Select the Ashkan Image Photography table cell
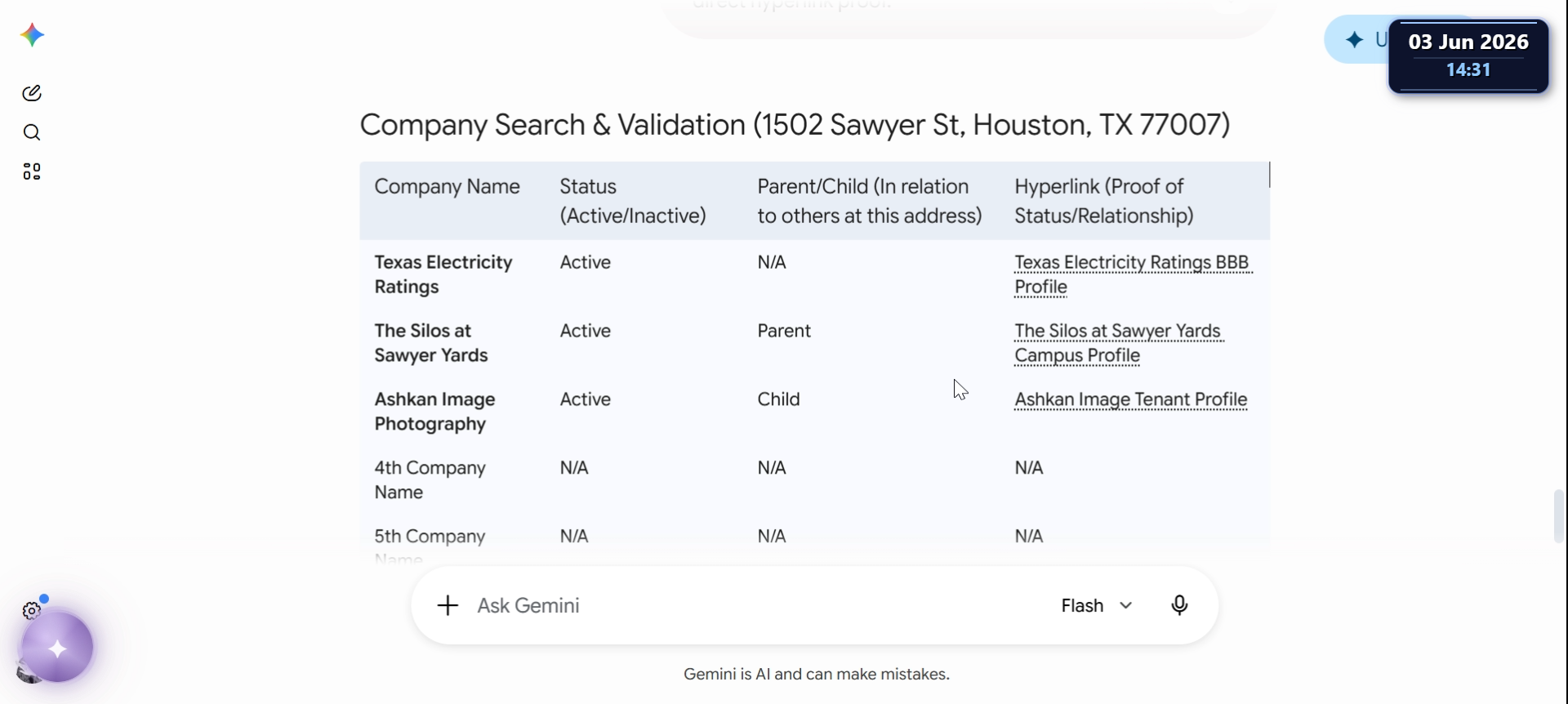This screenshot has width=1568, height=704. tap(435, 412)
